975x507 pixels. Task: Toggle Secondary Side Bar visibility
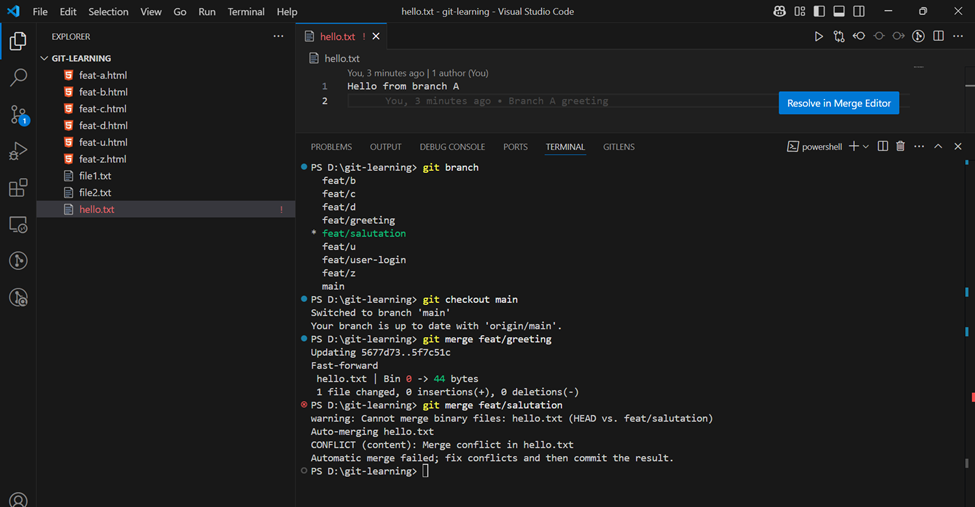[x=859, y=11]
